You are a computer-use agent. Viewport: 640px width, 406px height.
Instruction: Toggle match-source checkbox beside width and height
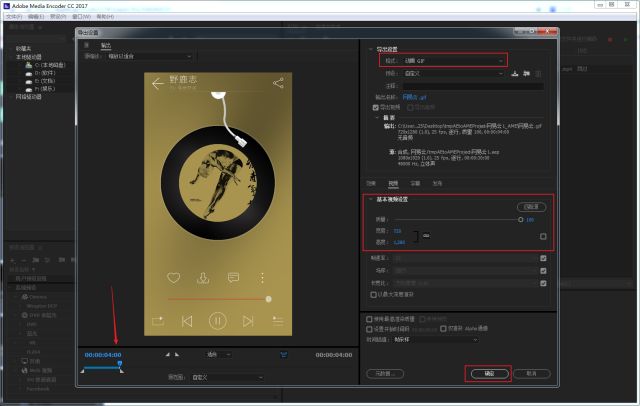(543, 236)
